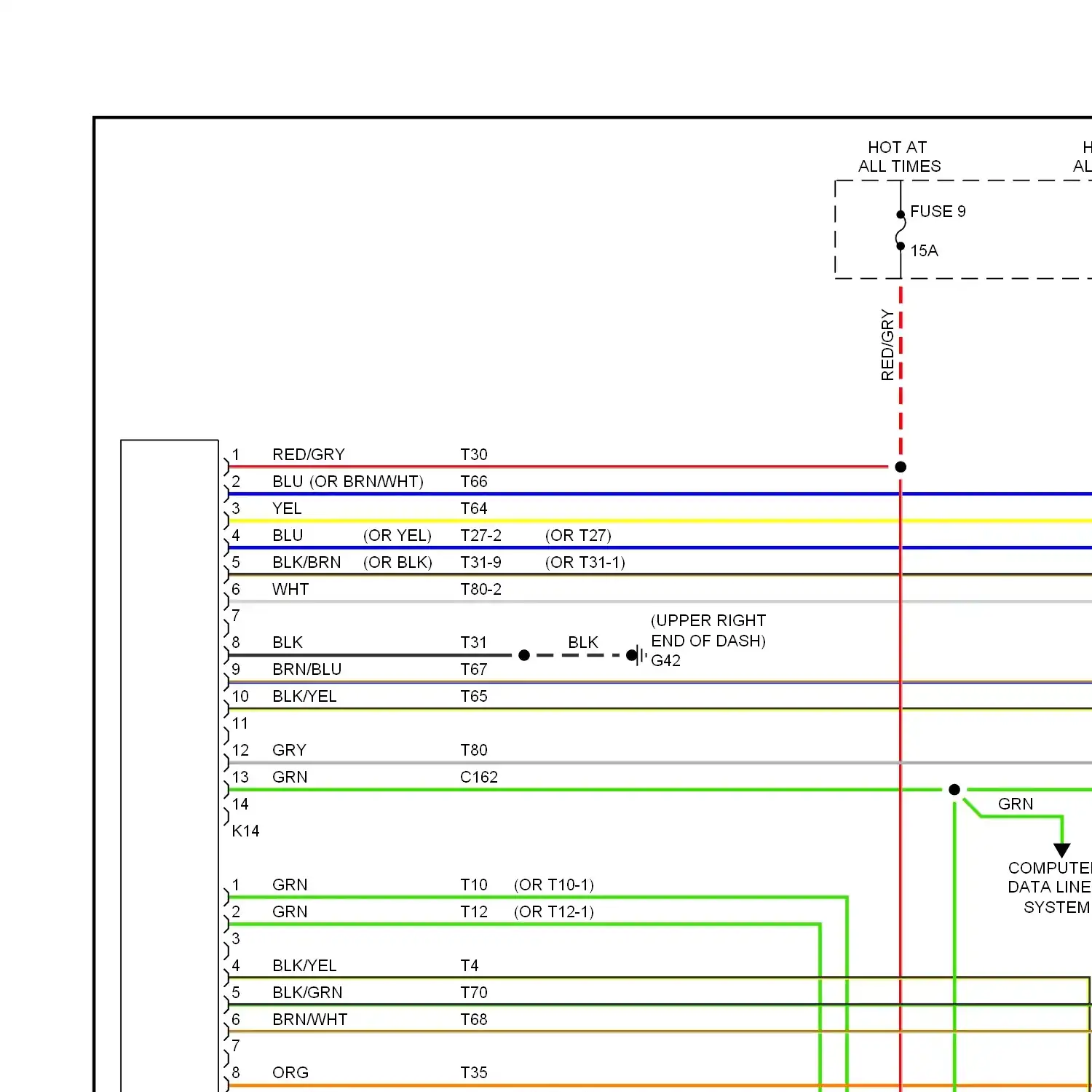The height and width of the screenshot is (1092, 1092).
Task: Select the T30 terminal label
Action: (473, 454)
